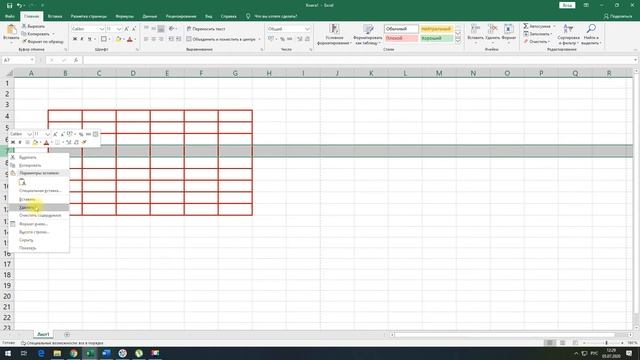
Task: Open the Разметка страницы ribbon tab
Action: 89,16
